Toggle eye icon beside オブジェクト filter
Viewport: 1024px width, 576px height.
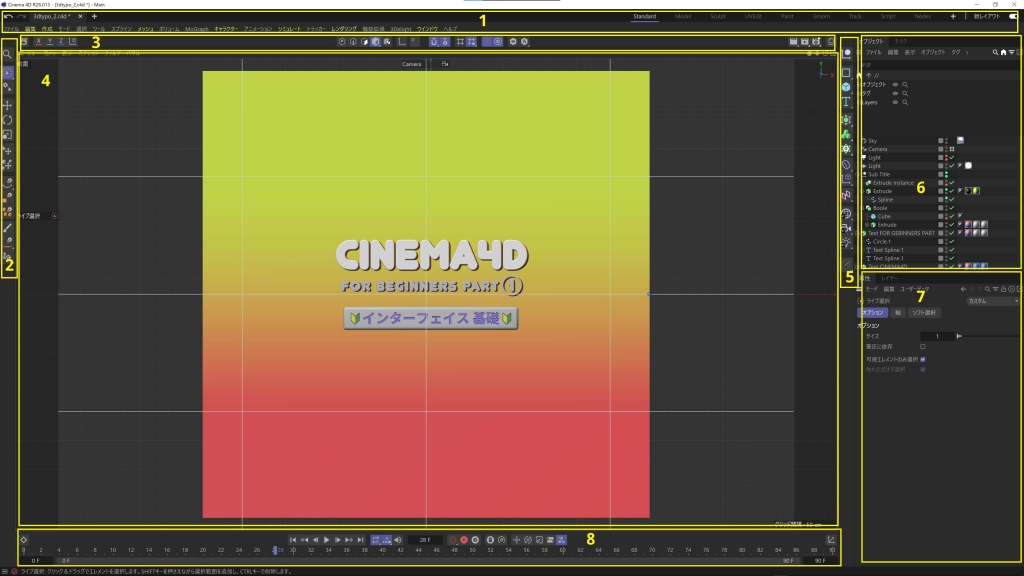tap(895, 85)
